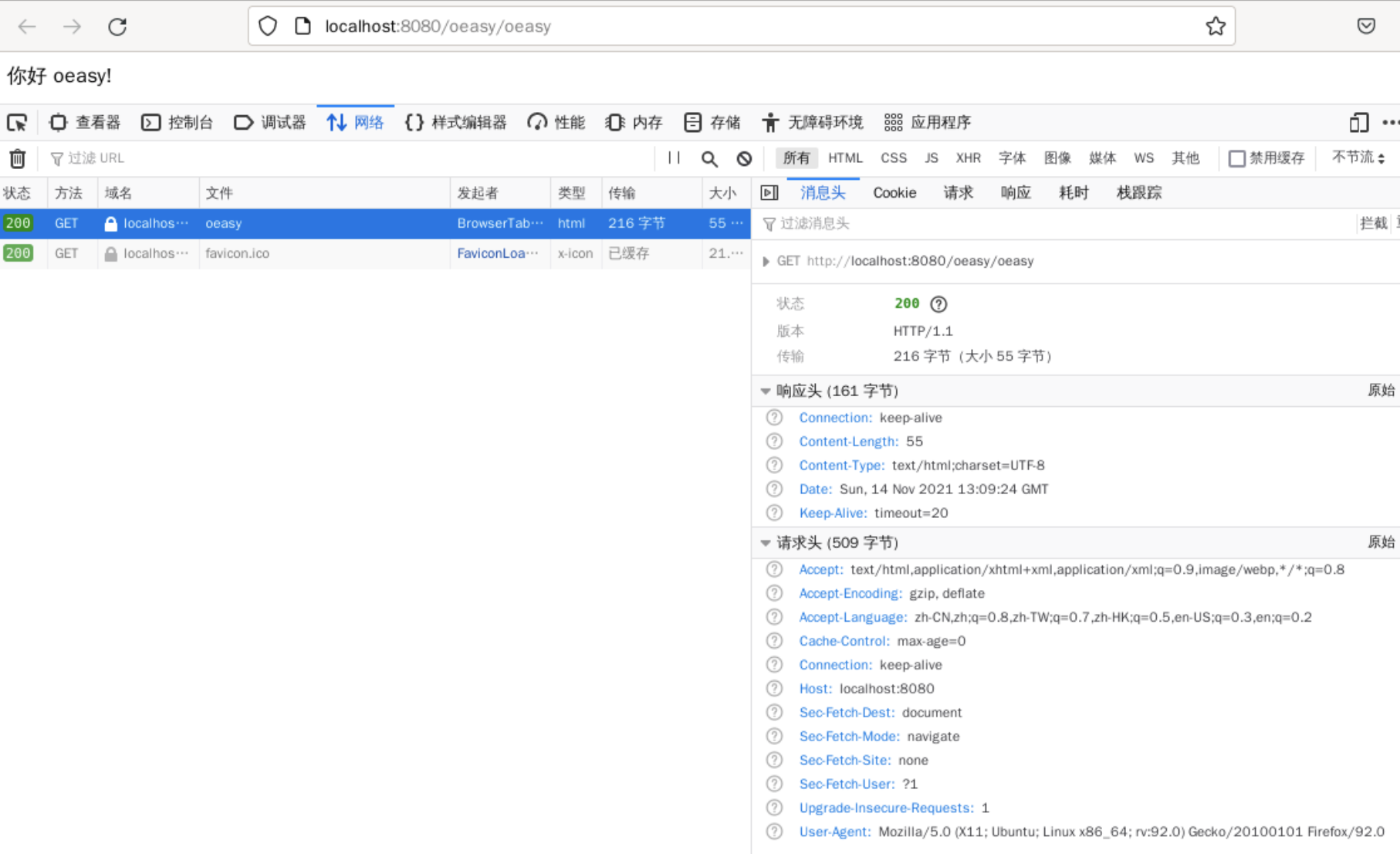Toggle the 字体 filter button
1400x854 pixels.
1012,158
